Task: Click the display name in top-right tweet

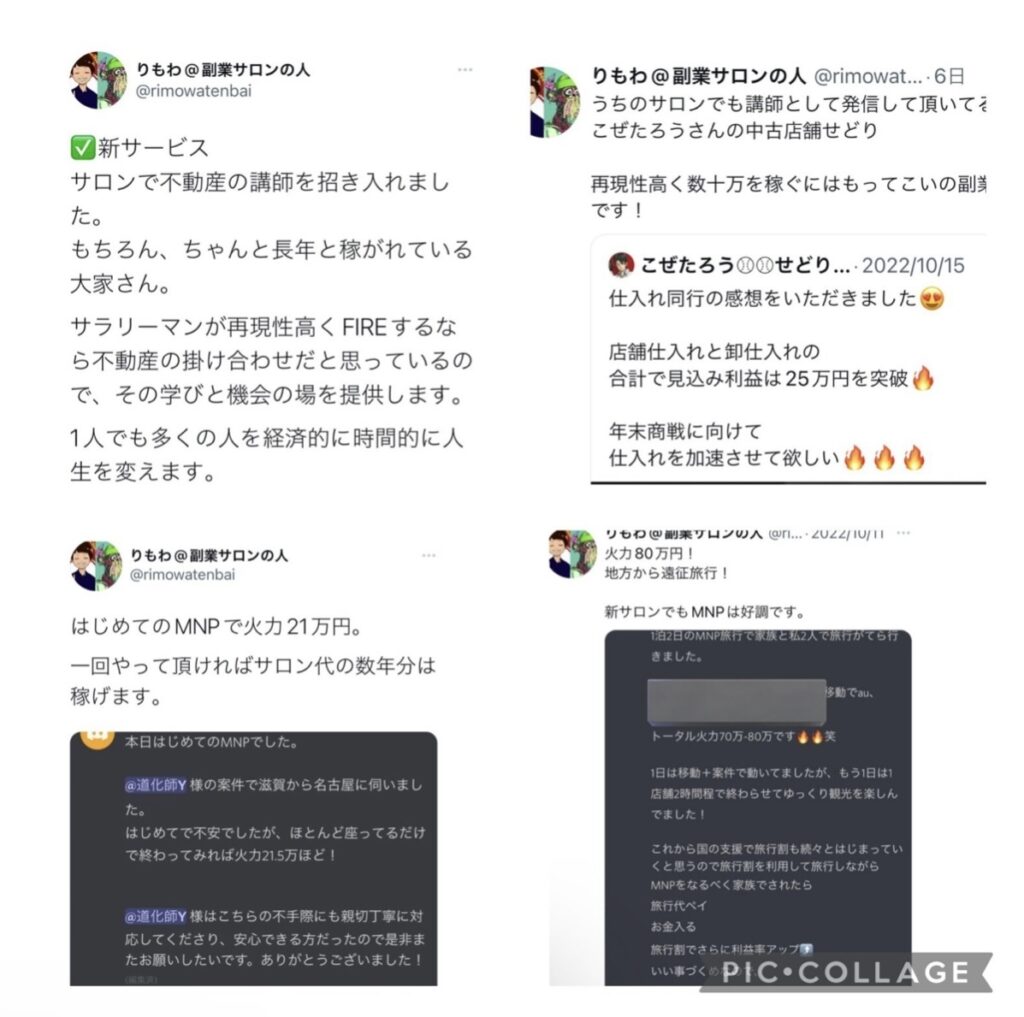Action: [x=698, y=76]
